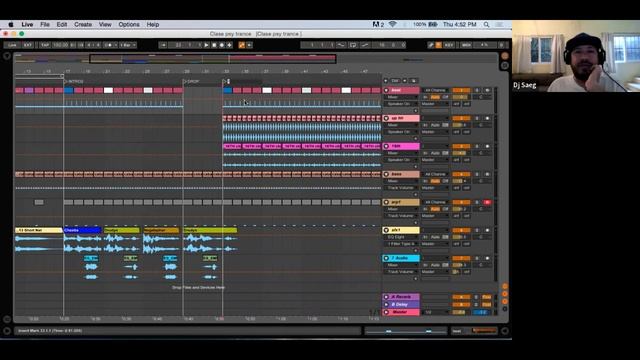The width and height of the screenshot is (640, 360).
Task: Toggle the MIDI map mode button
Action: (466, 45)
